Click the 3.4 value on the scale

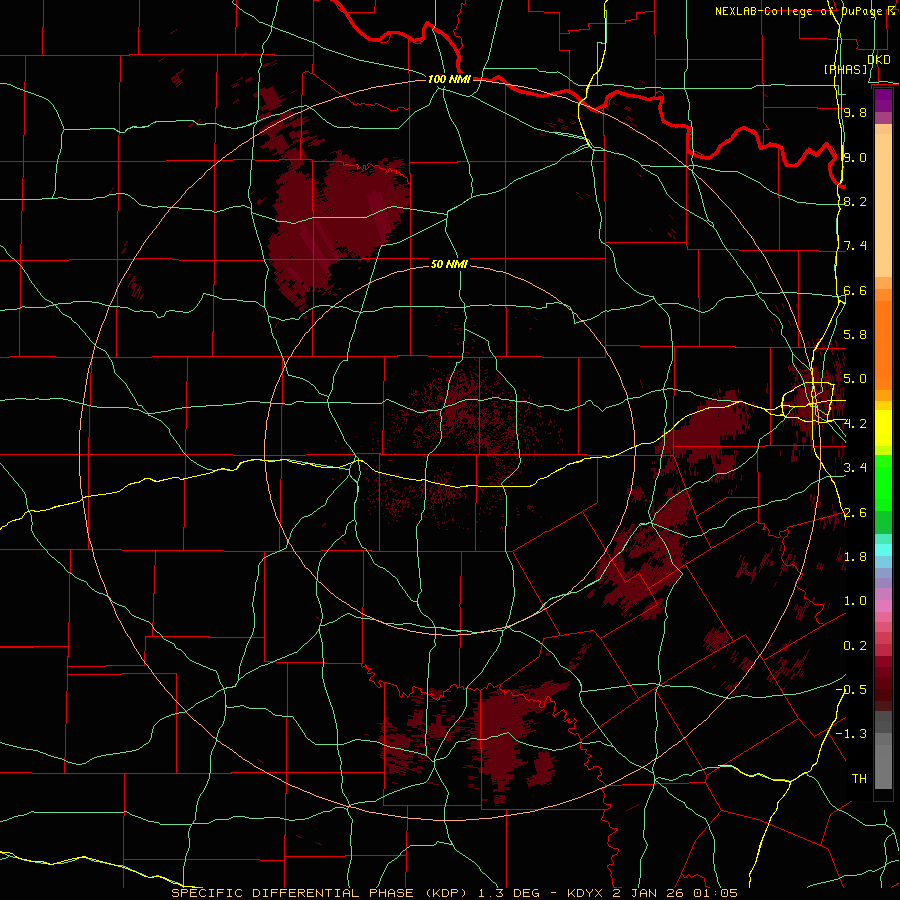855,467
